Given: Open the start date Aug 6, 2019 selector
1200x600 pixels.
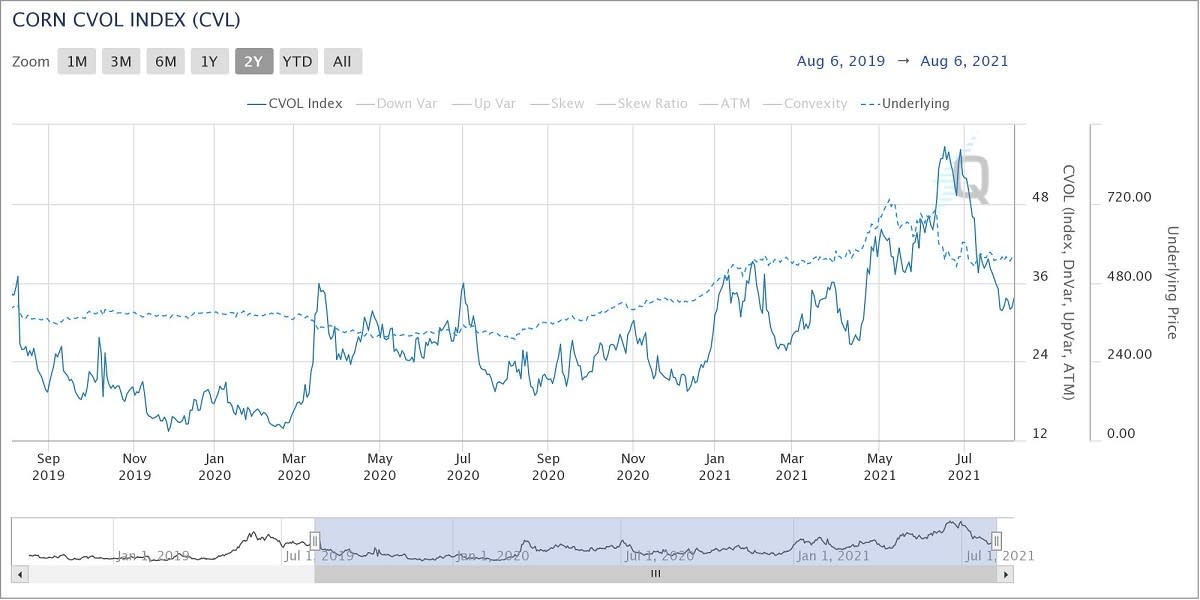Looking at the screenshot, I should pos(843,61).
